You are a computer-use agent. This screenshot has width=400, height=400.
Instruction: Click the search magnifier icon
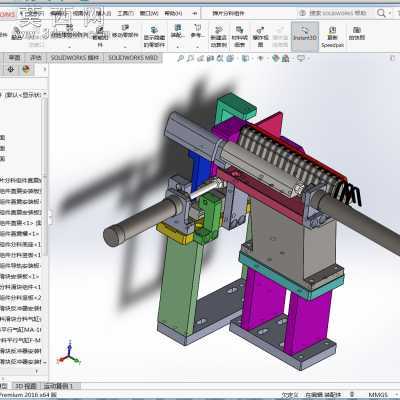coord(381,13)
